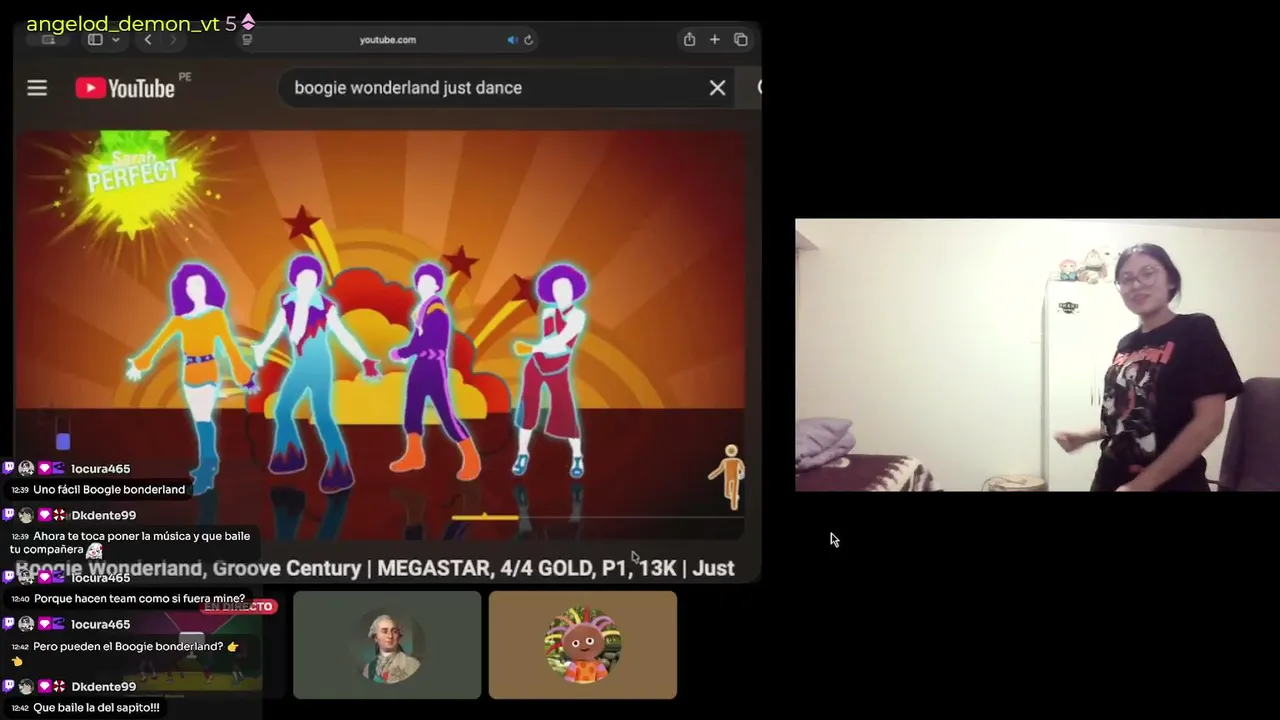Seek using the yellow video progress bar
This screenshot has width=1280, height=720.
tap(485, 517)
